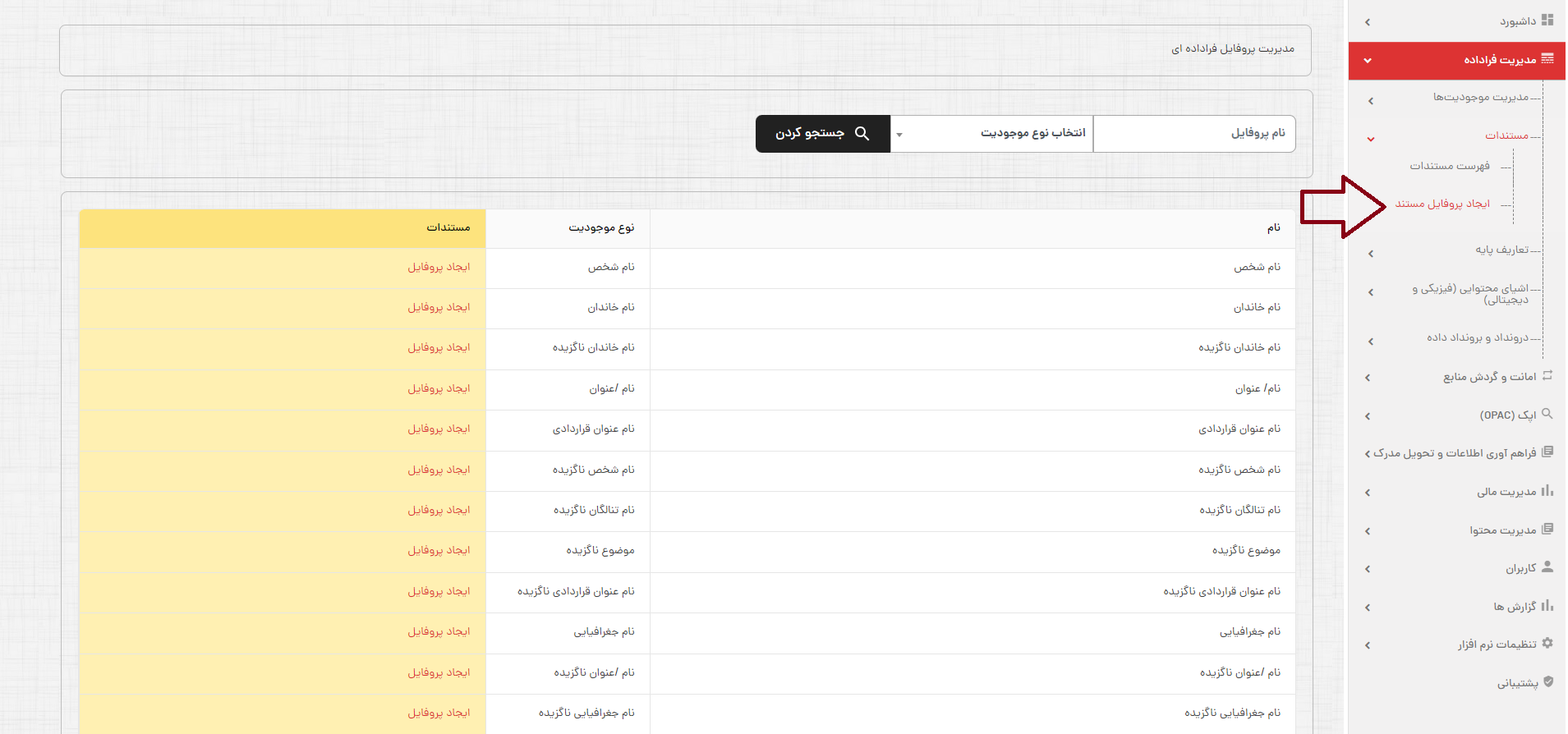This screenshot has width=1568, height=734.
Task: Click the مدیریت پروفایل فراداده ای page title
Action: coord(1233,49)
